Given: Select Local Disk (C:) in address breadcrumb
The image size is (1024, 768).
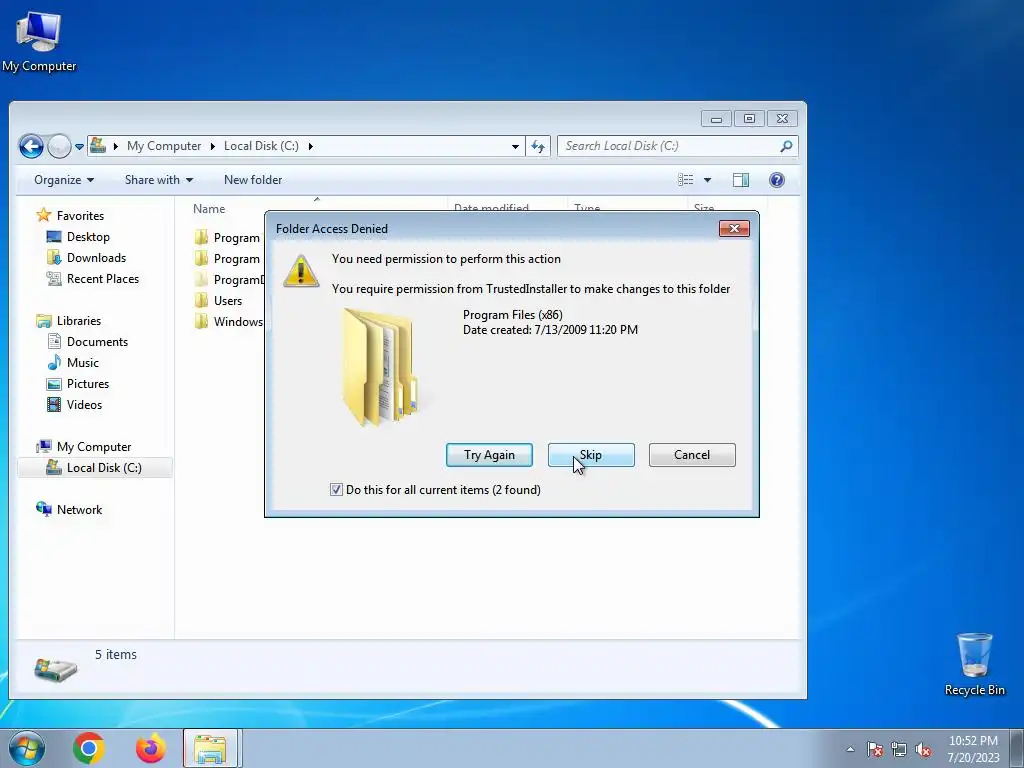Looking at the screenshot, I should click(x=261, y=146).
